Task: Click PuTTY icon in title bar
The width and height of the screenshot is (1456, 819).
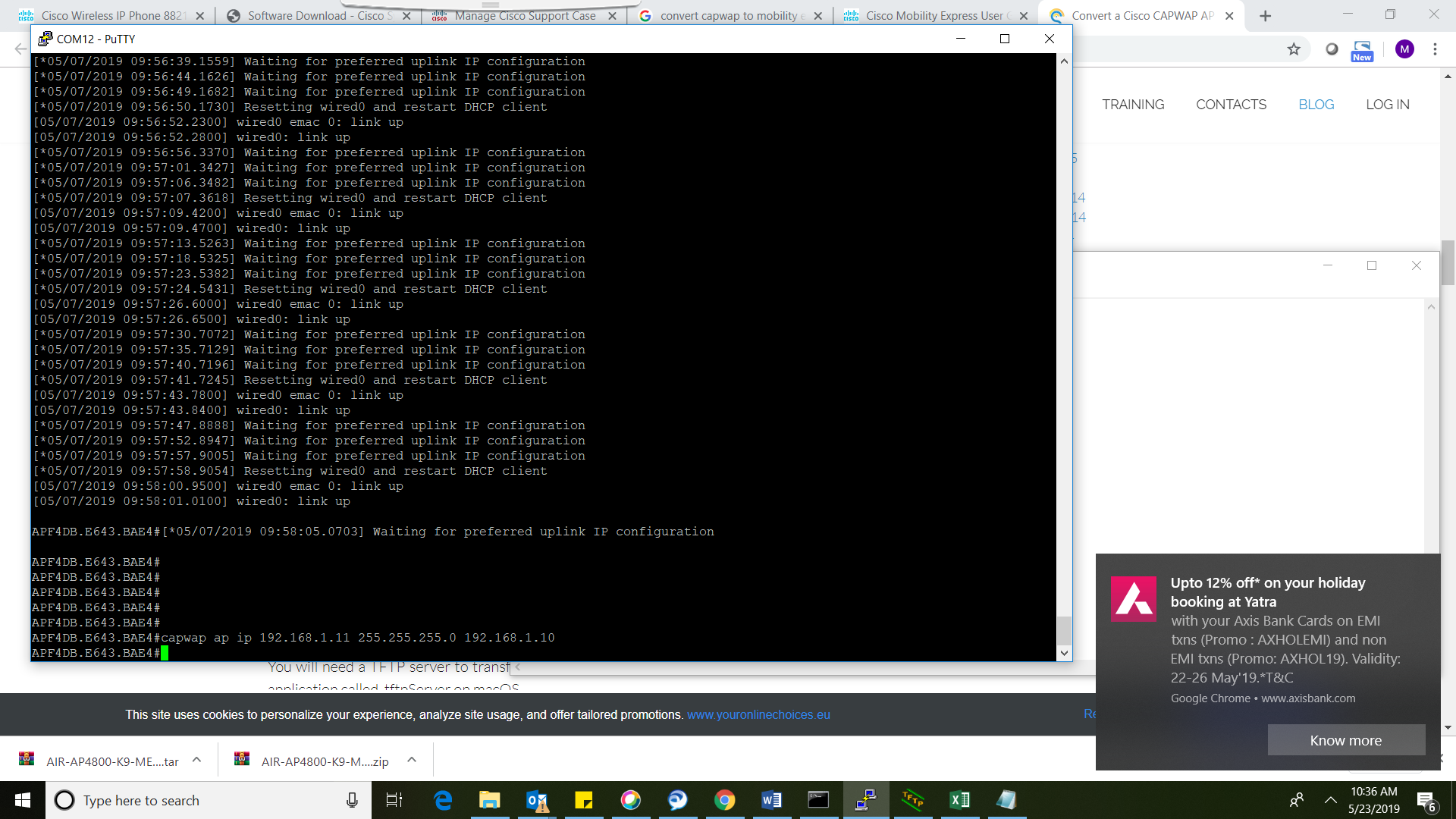Action: click(x=45, y=39)
